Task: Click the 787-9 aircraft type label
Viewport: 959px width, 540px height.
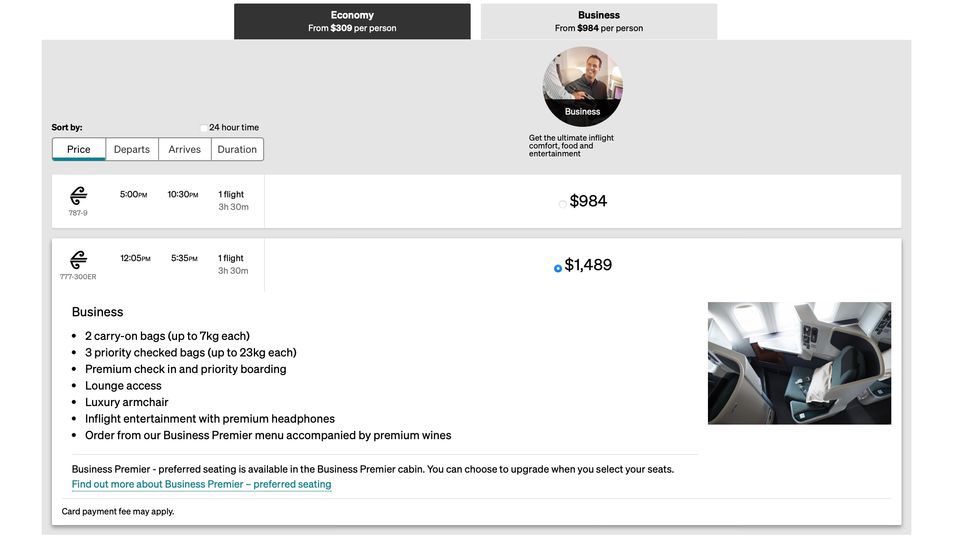Action: 78,213
